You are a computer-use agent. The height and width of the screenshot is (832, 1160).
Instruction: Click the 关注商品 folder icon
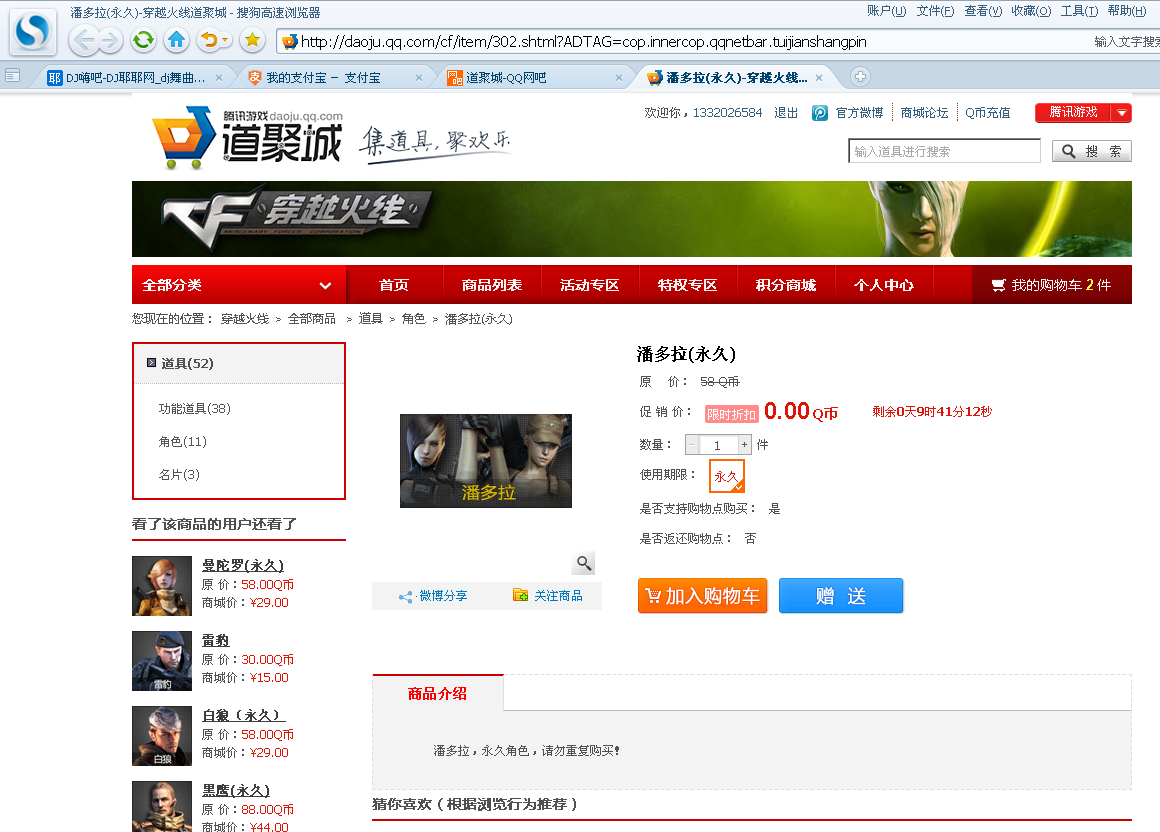point(521,595)
